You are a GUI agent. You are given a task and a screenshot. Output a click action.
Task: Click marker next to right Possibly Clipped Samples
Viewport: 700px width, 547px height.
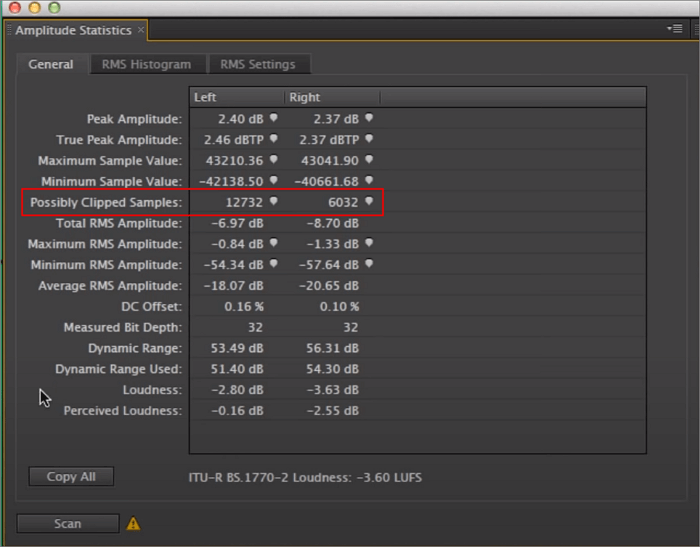(x=369, y=202)
